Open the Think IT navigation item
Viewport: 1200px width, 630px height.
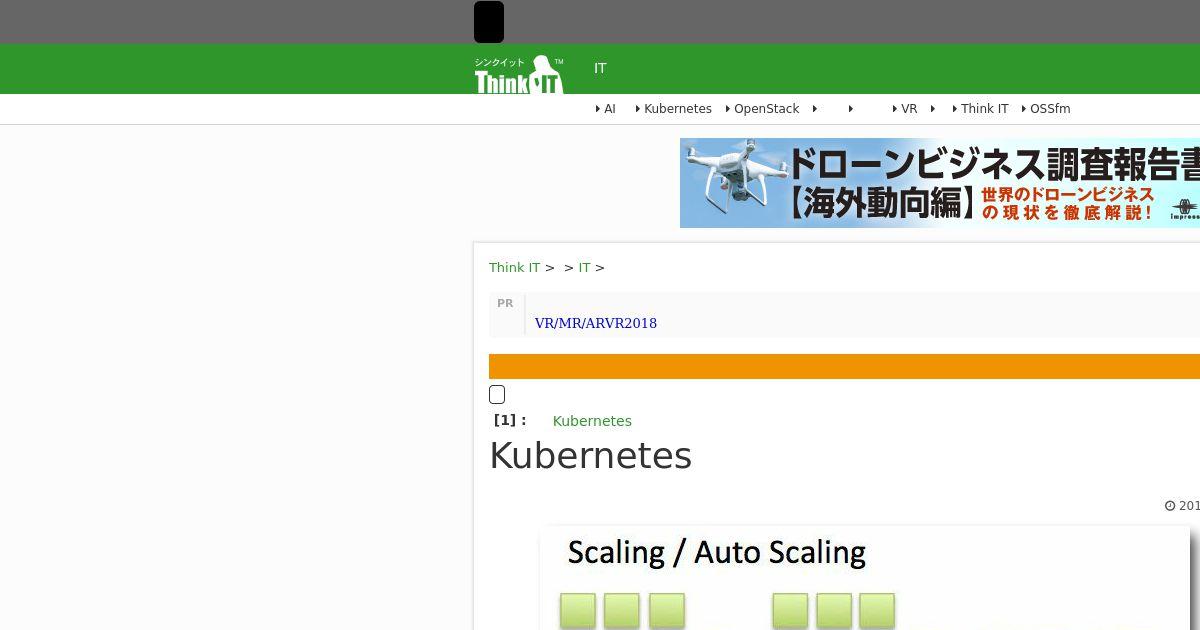pyautogui.click(x=985, y=109)
